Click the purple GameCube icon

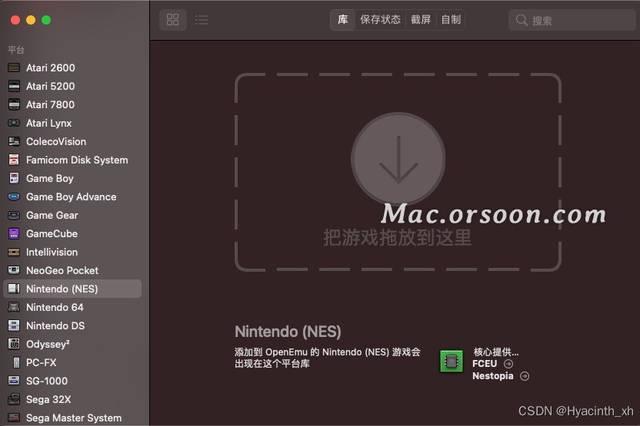tap(14, 233)
